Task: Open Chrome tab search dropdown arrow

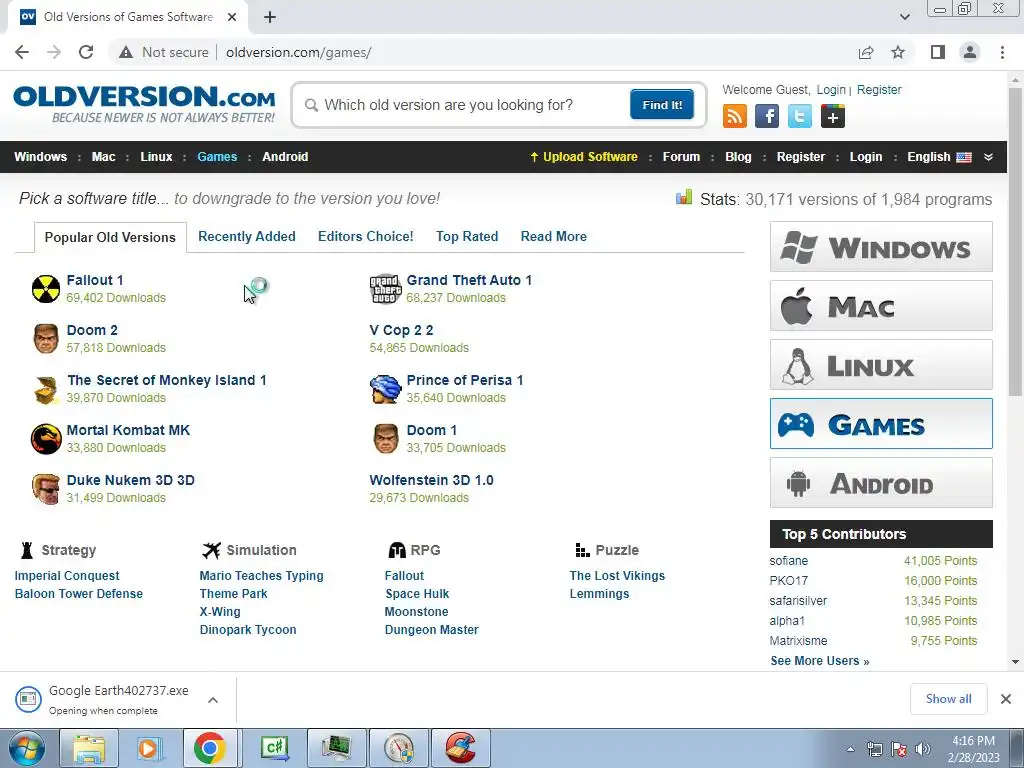Action: pos(904,17)
